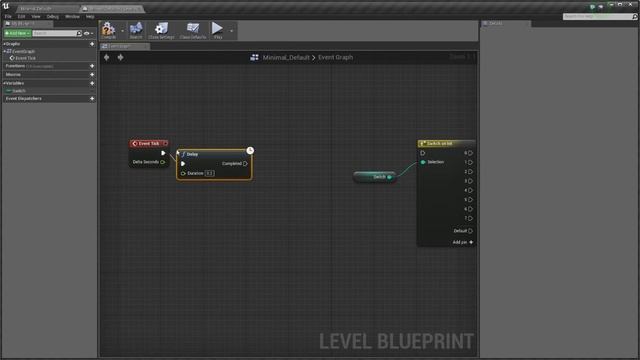Open the View menu

(x=36, y=16)
